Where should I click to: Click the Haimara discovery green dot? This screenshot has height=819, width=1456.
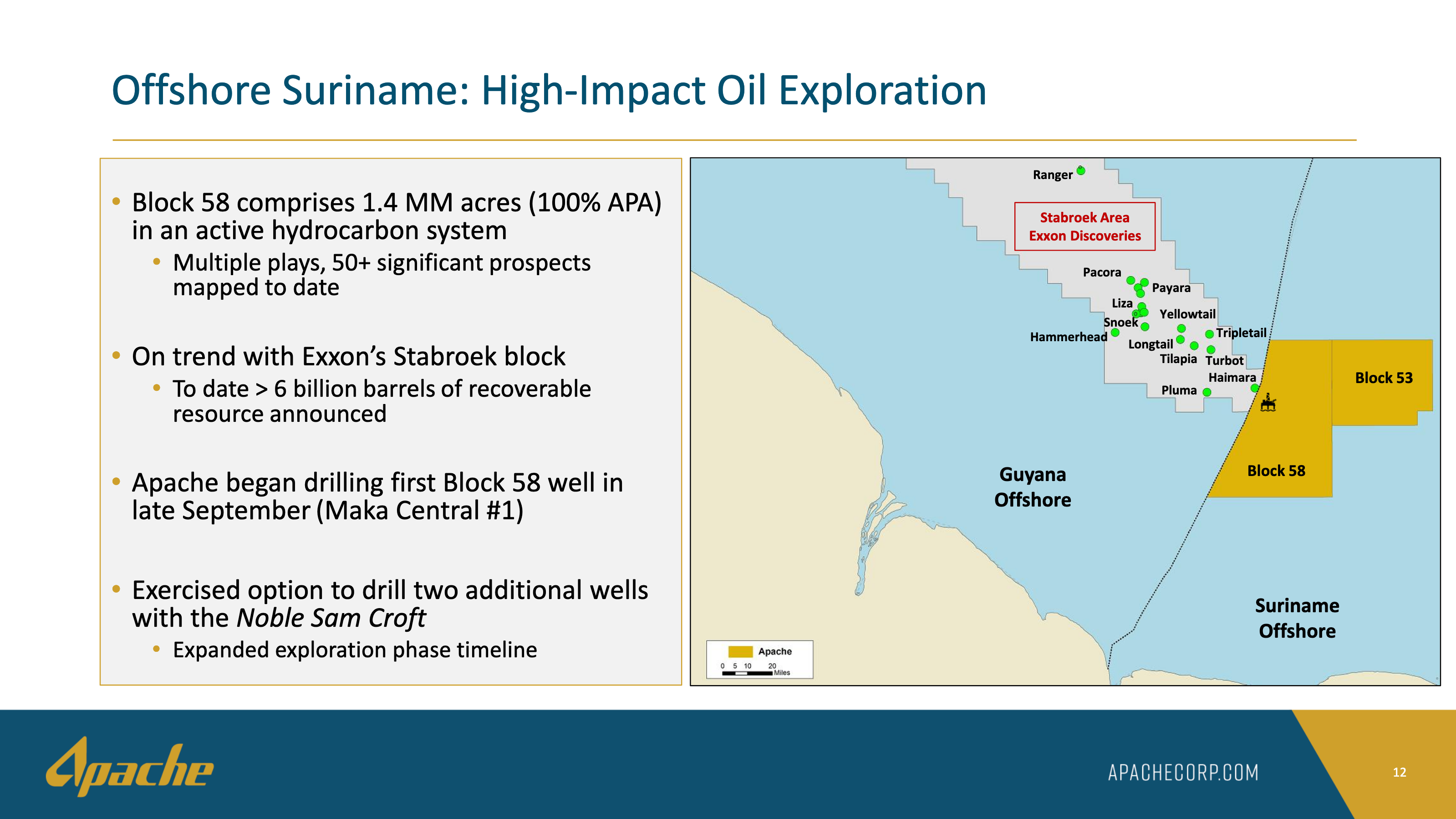click(x=1255, y=388)
